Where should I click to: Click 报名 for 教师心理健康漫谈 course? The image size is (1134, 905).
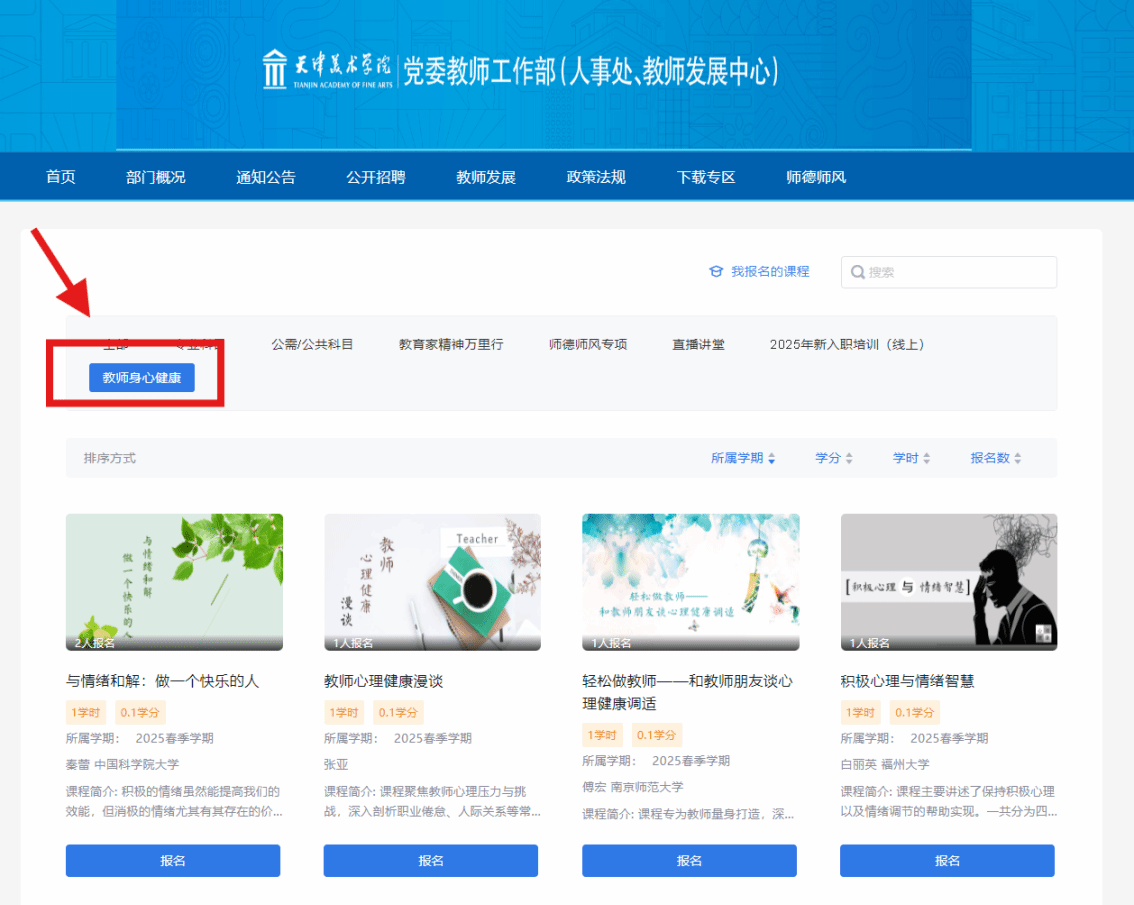coord(430,861)
